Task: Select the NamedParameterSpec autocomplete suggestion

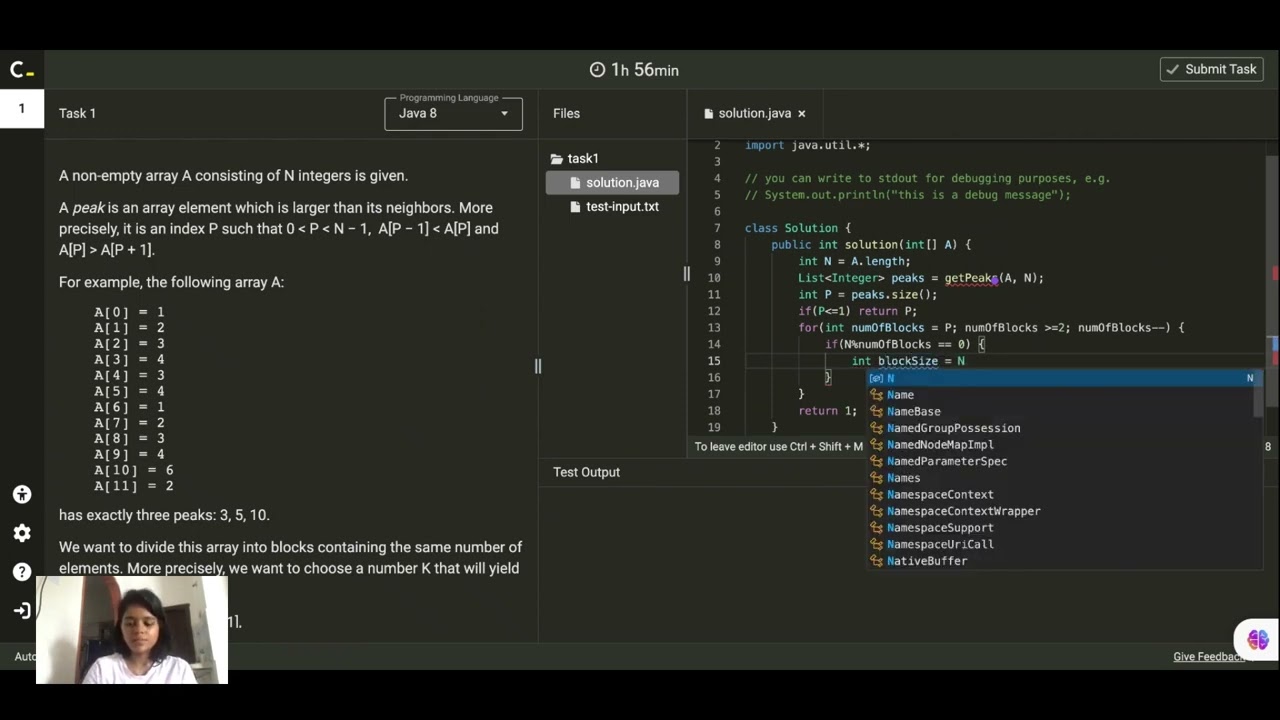Action: (1062, 461)
